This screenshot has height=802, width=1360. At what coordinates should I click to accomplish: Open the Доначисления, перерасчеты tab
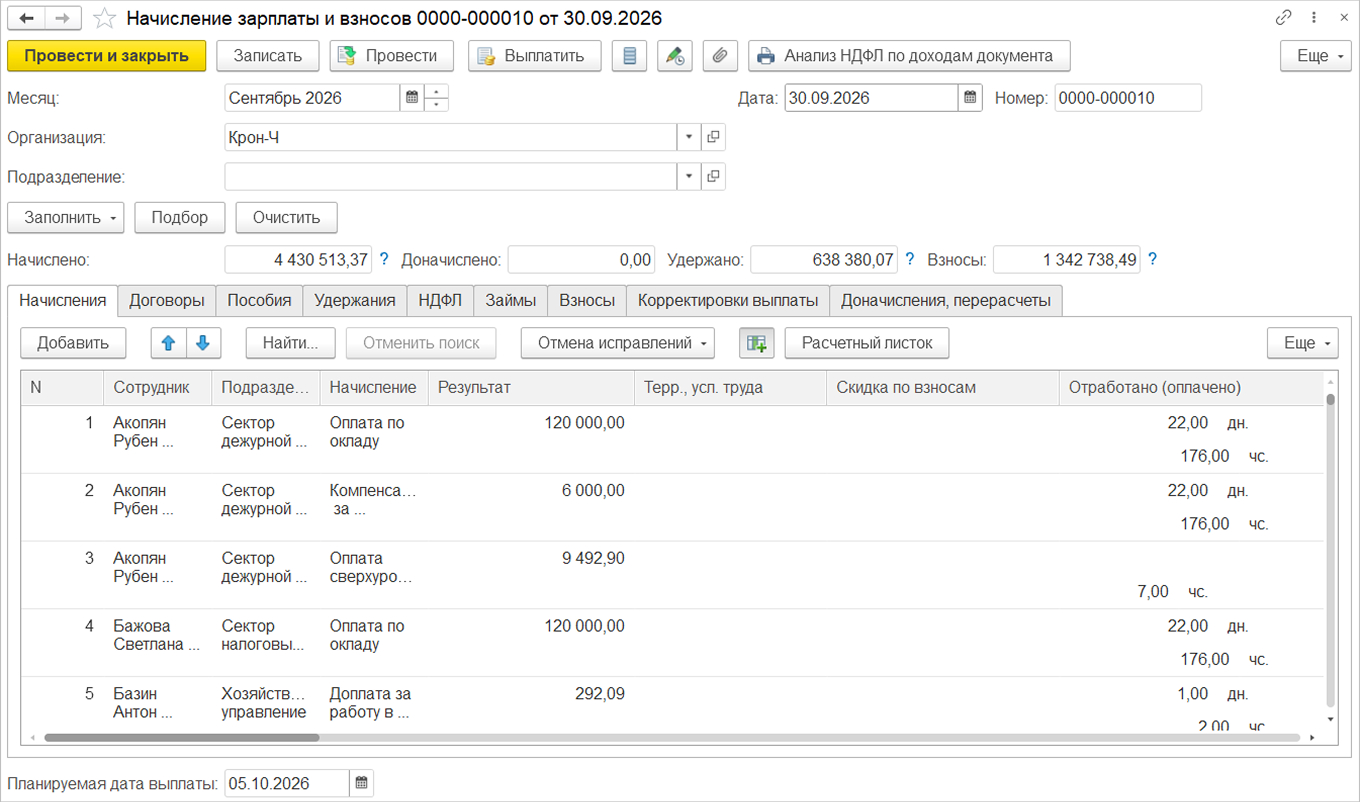(x=946, y=300)
